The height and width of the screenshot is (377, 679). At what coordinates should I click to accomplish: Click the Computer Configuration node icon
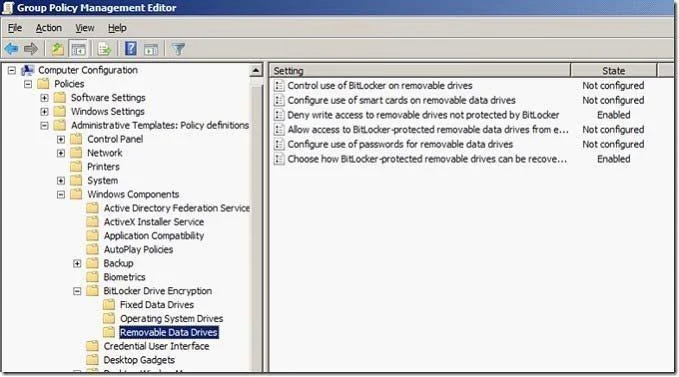[28, 70]
